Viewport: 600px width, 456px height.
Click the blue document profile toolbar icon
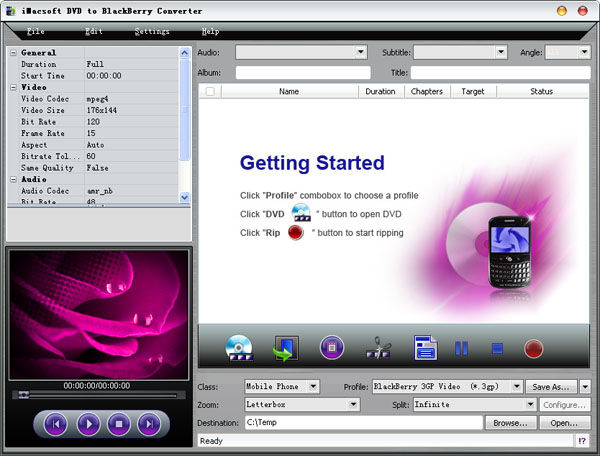pos(426,348)
